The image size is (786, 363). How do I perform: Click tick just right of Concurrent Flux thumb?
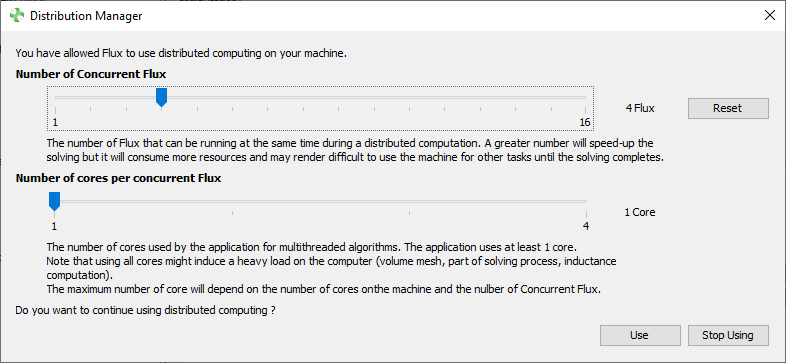point(197,109)
